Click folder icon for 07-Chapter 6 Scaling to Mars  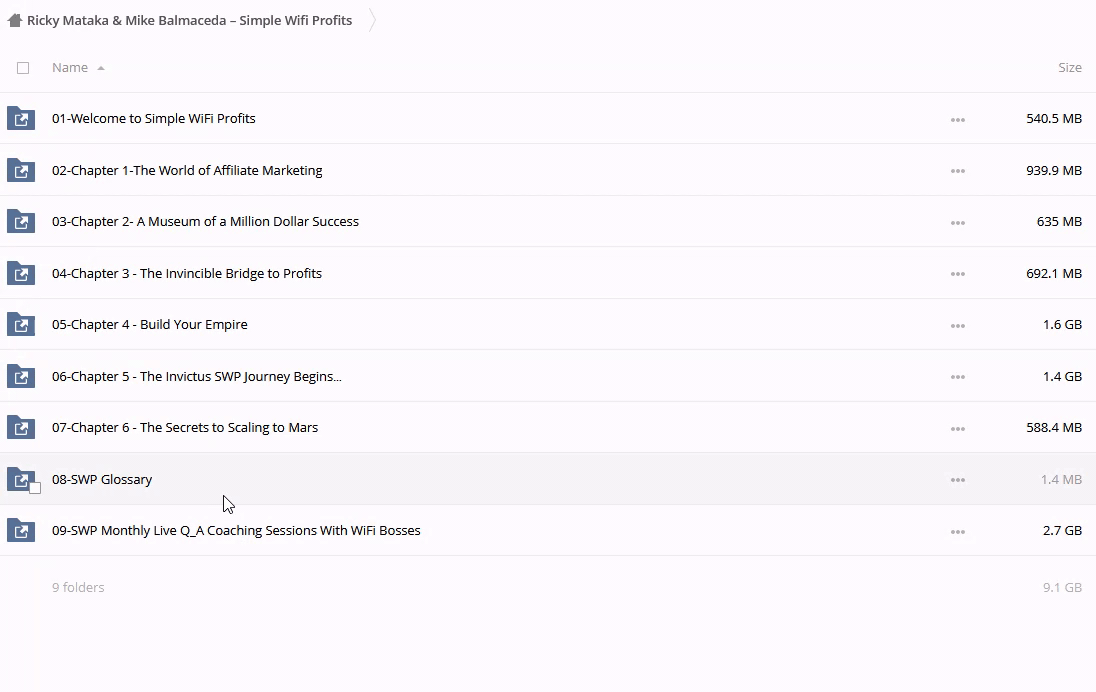tap(21, 428)
